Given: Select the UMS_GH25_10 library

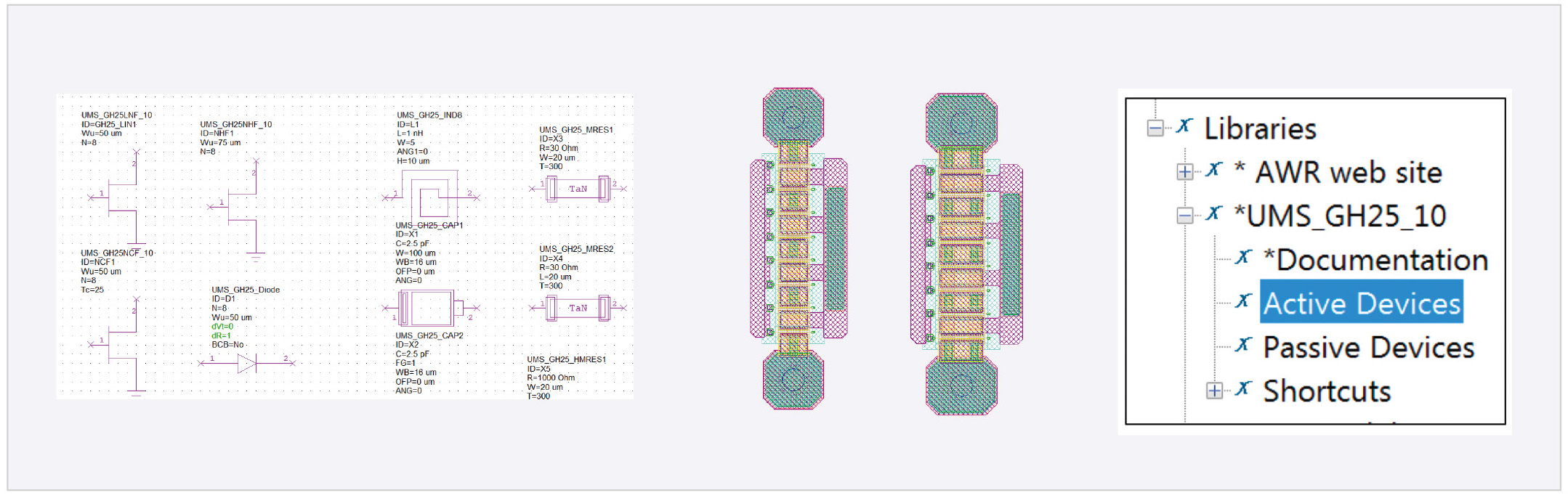Looking at the screenshot, I should [1341, 216].
